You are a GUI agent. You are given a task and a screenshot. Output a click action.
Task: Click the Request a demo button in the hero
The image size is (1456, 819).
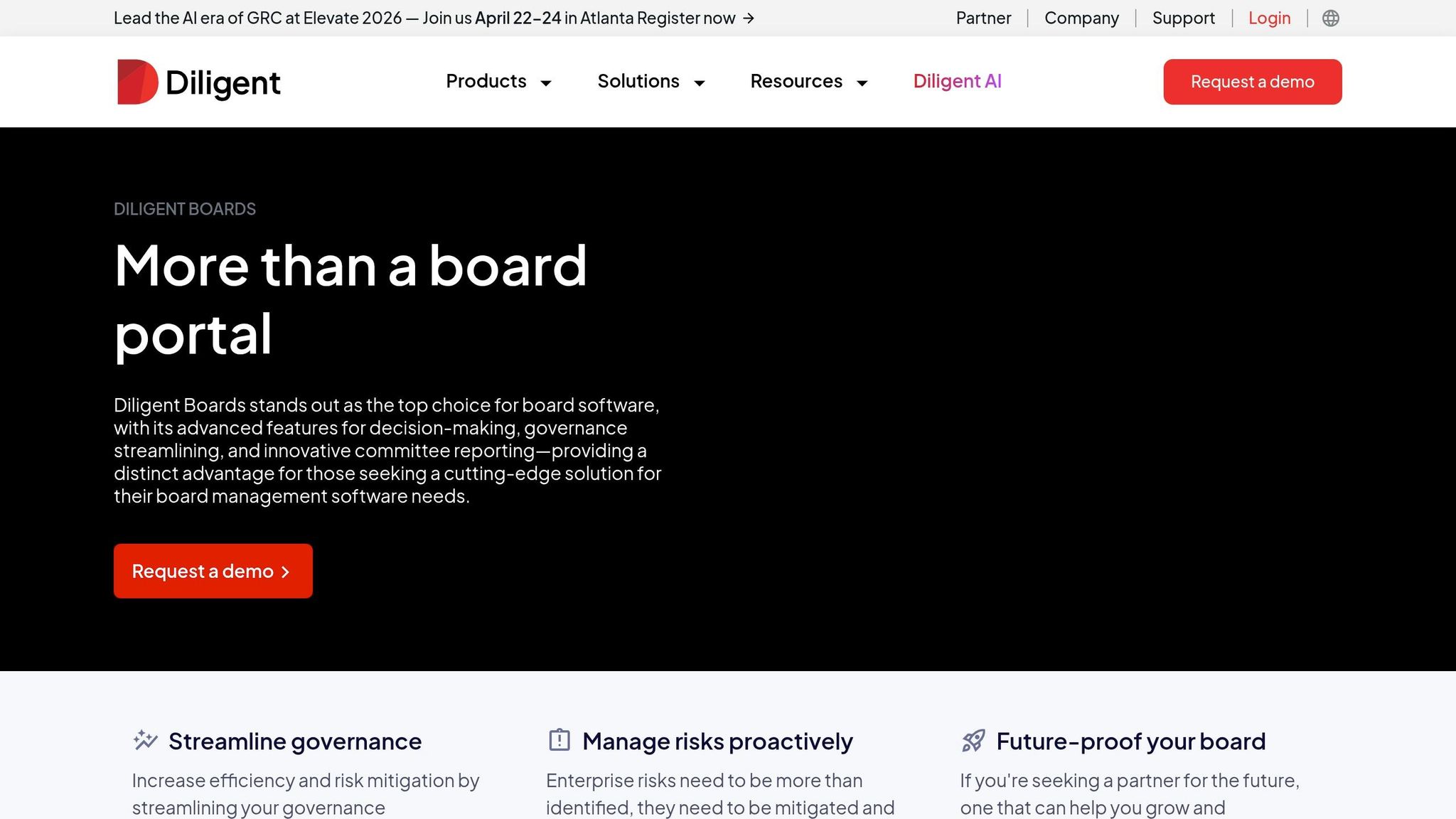(213, 570)
